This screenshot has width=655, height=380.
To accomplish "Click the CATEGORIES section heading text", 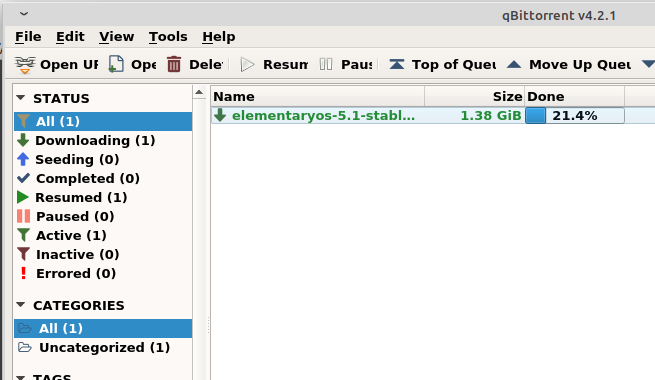I will [x=79, y=306].
